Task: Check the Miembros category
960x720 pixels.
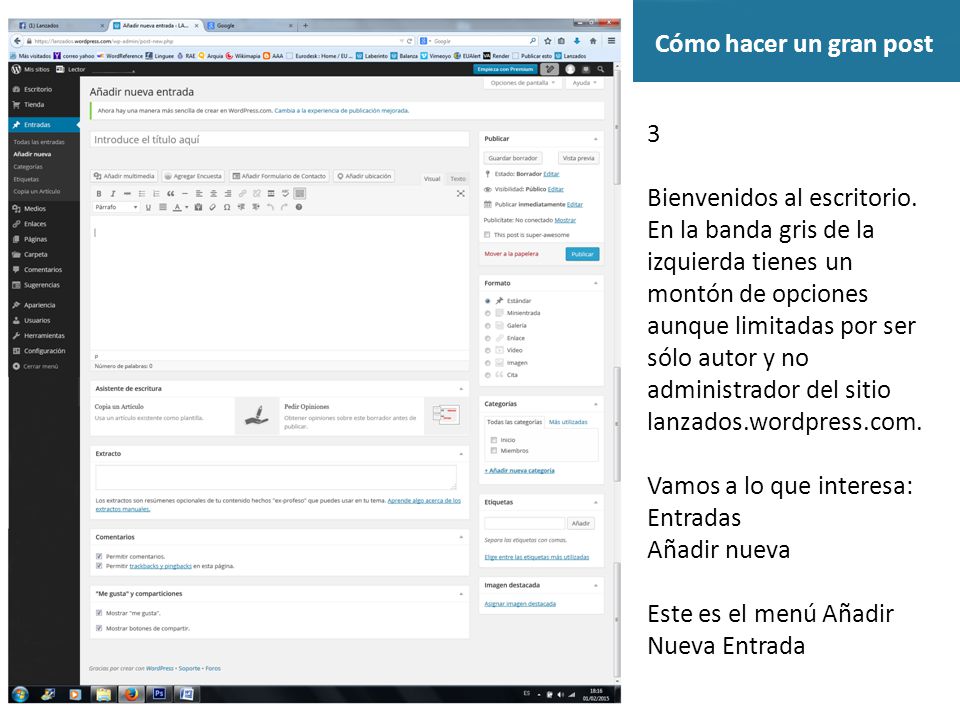Action: 493,451
